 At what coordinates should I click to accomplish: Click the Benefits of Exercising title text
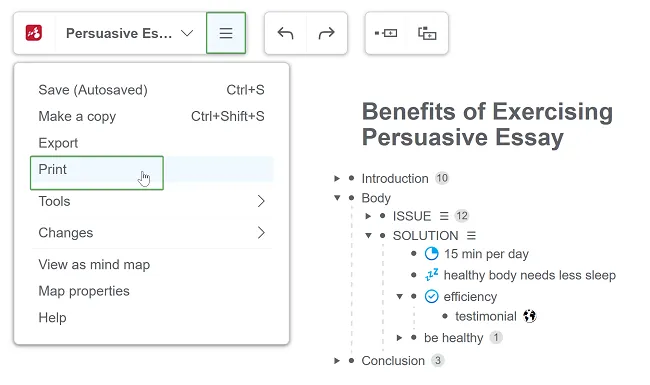click(487, 112)
